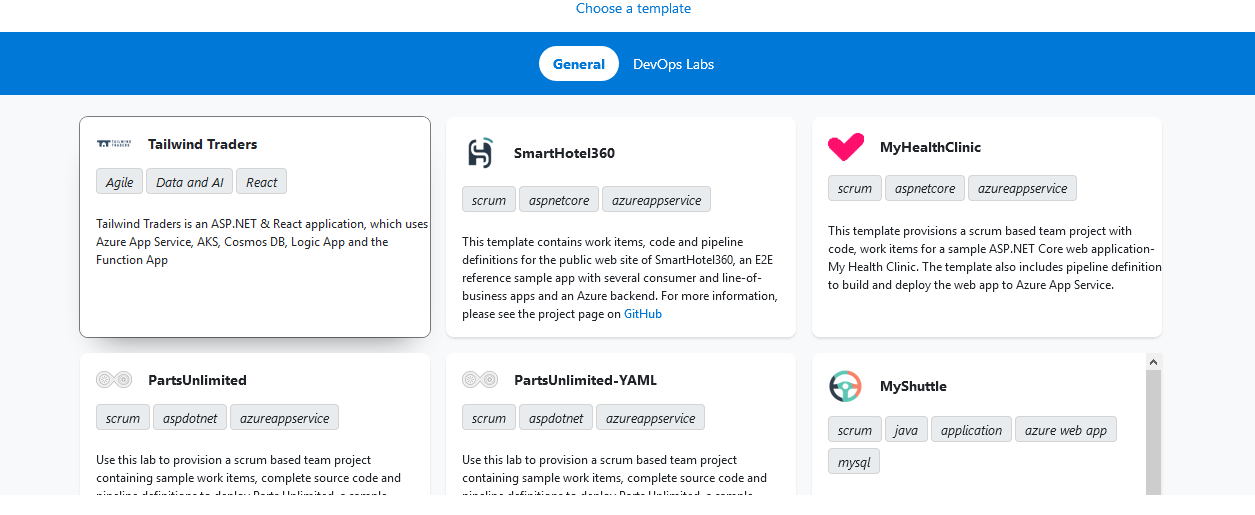This screenshot has height=515, width=1255.
Task: Click the Data and AI tag
Action: coord(189,182)
